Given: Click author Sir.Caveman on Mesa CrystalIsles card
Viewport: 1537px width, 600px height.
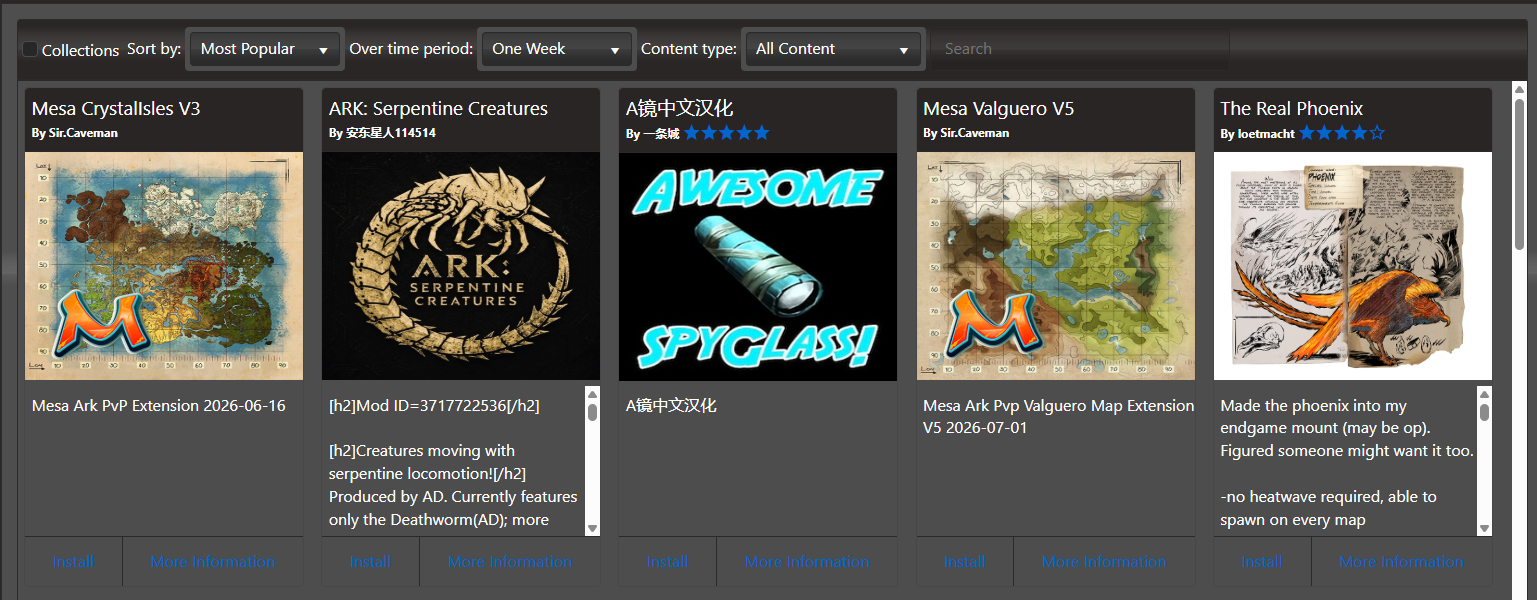Looking at the screenshot, I should (x=83, y=133).
